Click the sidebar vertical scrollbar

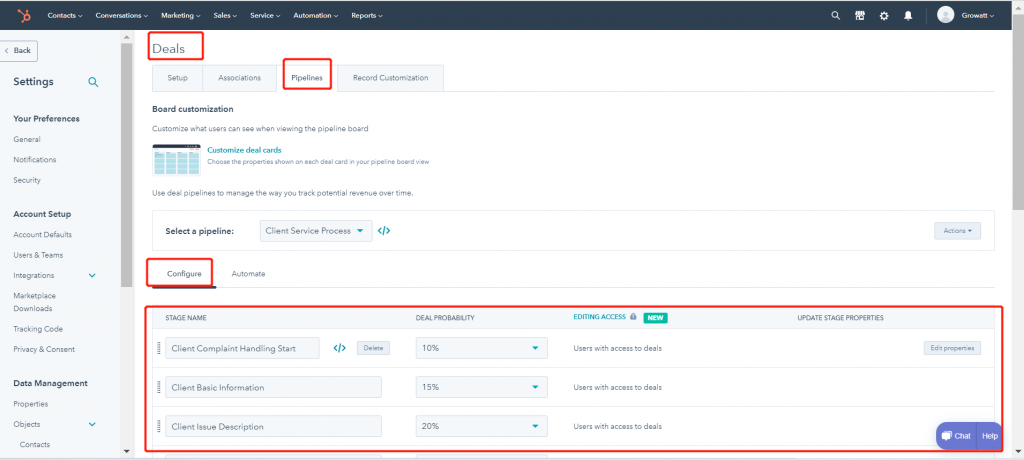127,165
